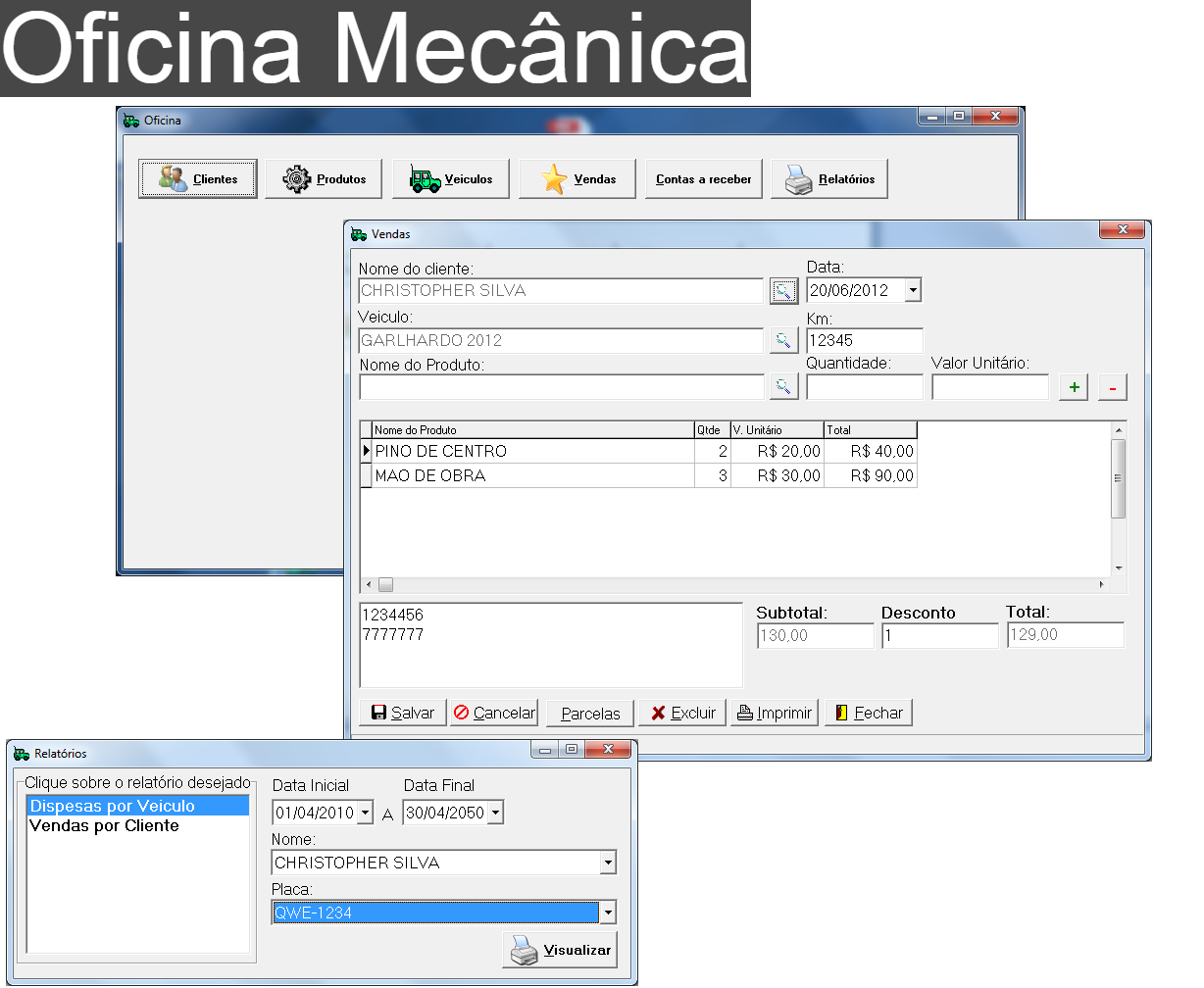Expand the sale Data date dropdown

tap(913, 290)
